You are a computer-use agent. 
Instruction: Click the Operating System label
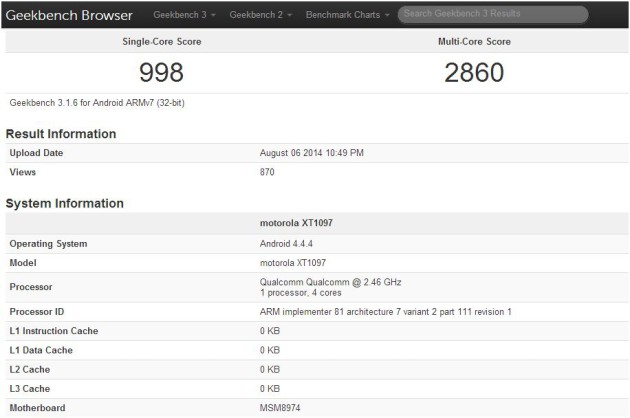point(48,244)
